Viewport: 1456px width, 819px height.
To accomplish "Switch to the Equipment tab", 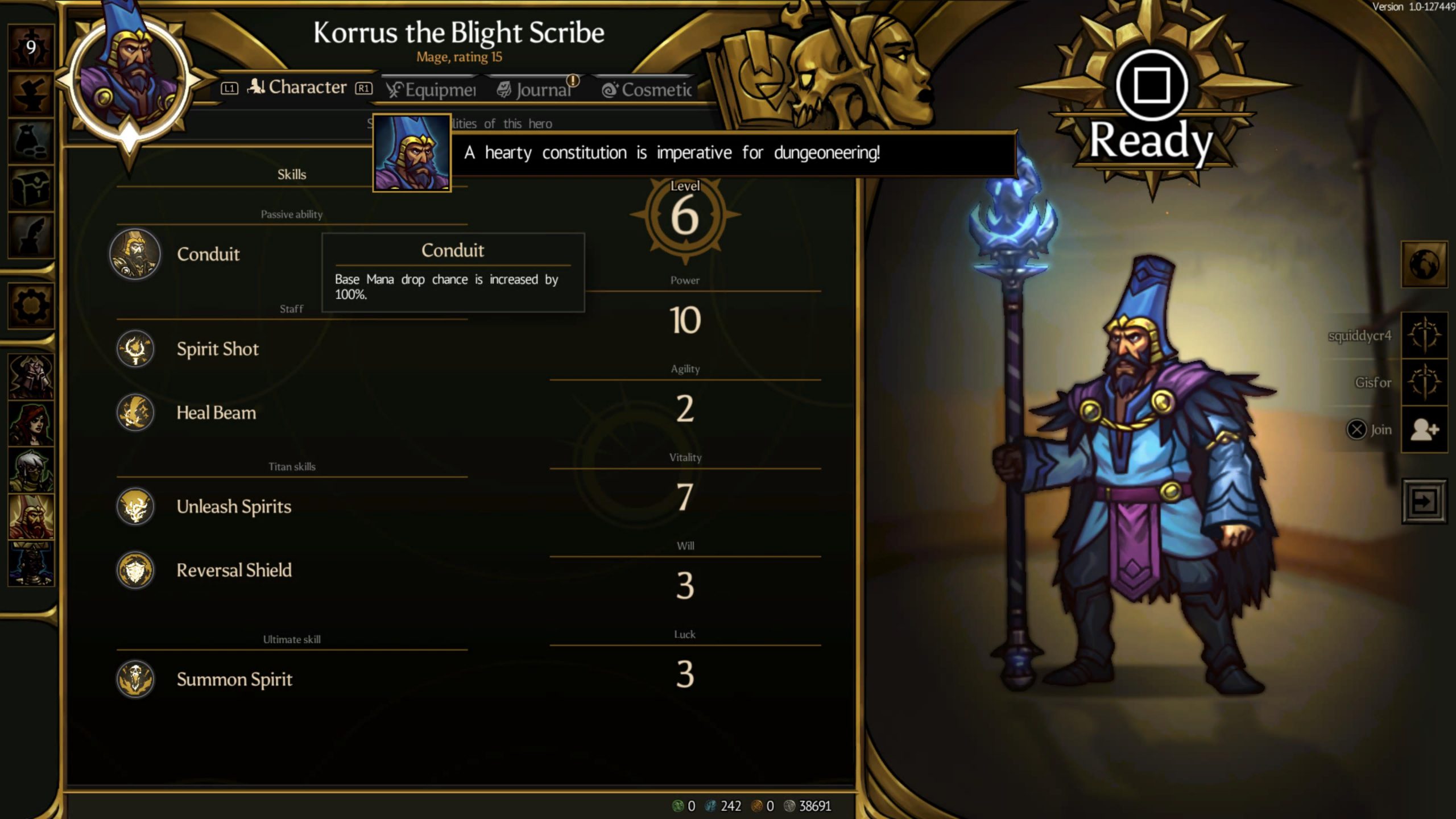I will [431, 89].
